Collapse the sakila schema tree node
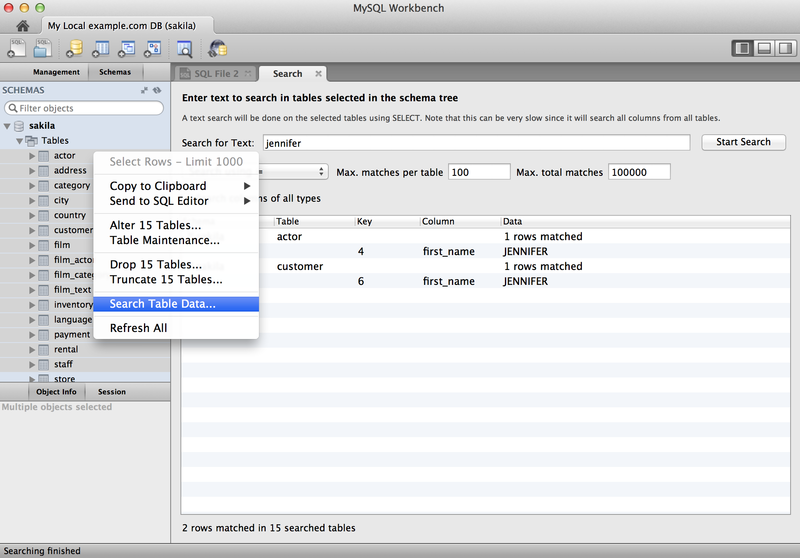 pyautogui.click(x=9, y=127)
